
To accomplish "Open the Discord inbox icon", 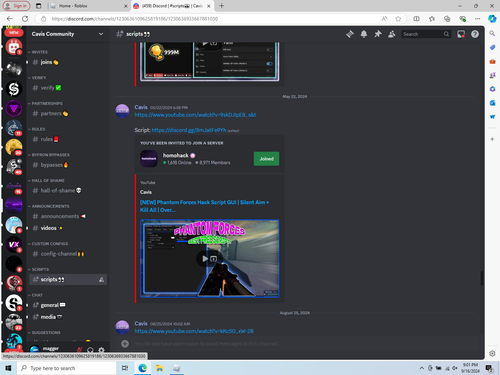I will click(x=461, y=34).
